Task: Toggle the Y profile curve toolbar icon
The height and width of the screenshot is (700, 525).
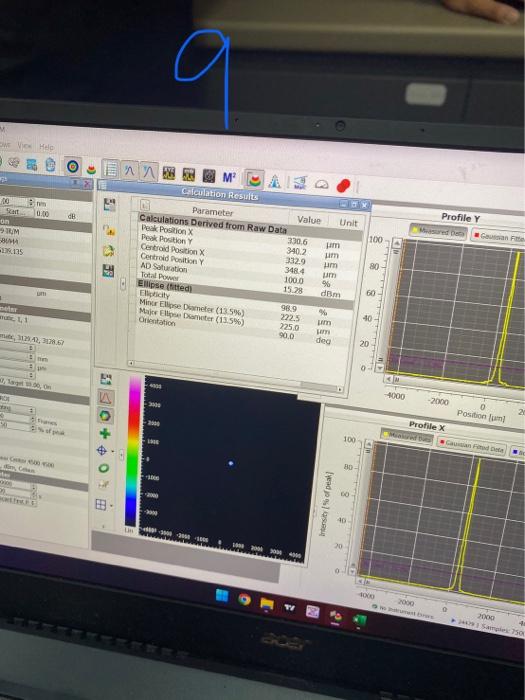Action: [149, 172]
